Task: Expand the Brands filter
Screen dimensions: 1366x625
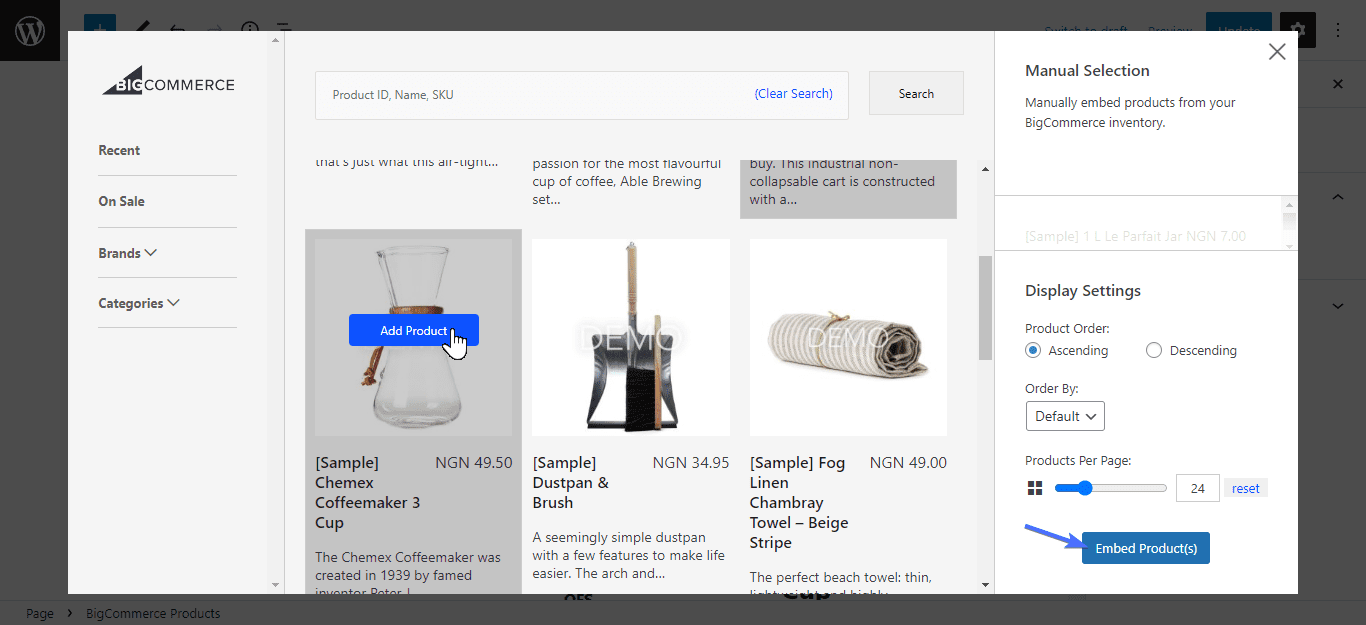Action: tap(128, 253)
